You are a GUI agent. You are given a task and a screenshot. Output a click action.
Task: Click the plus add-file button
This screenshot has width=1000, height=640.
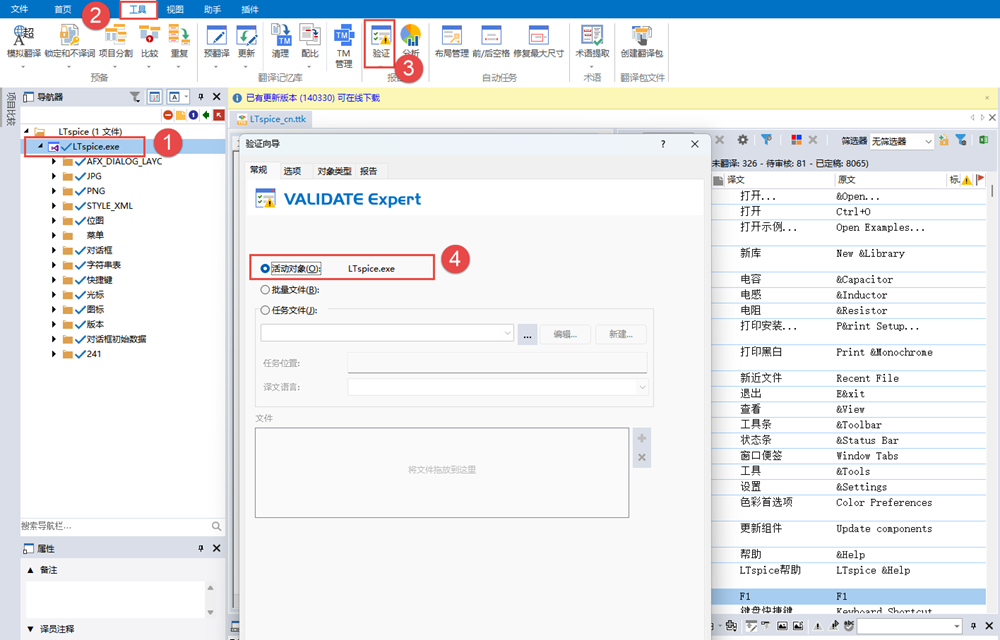642,438
